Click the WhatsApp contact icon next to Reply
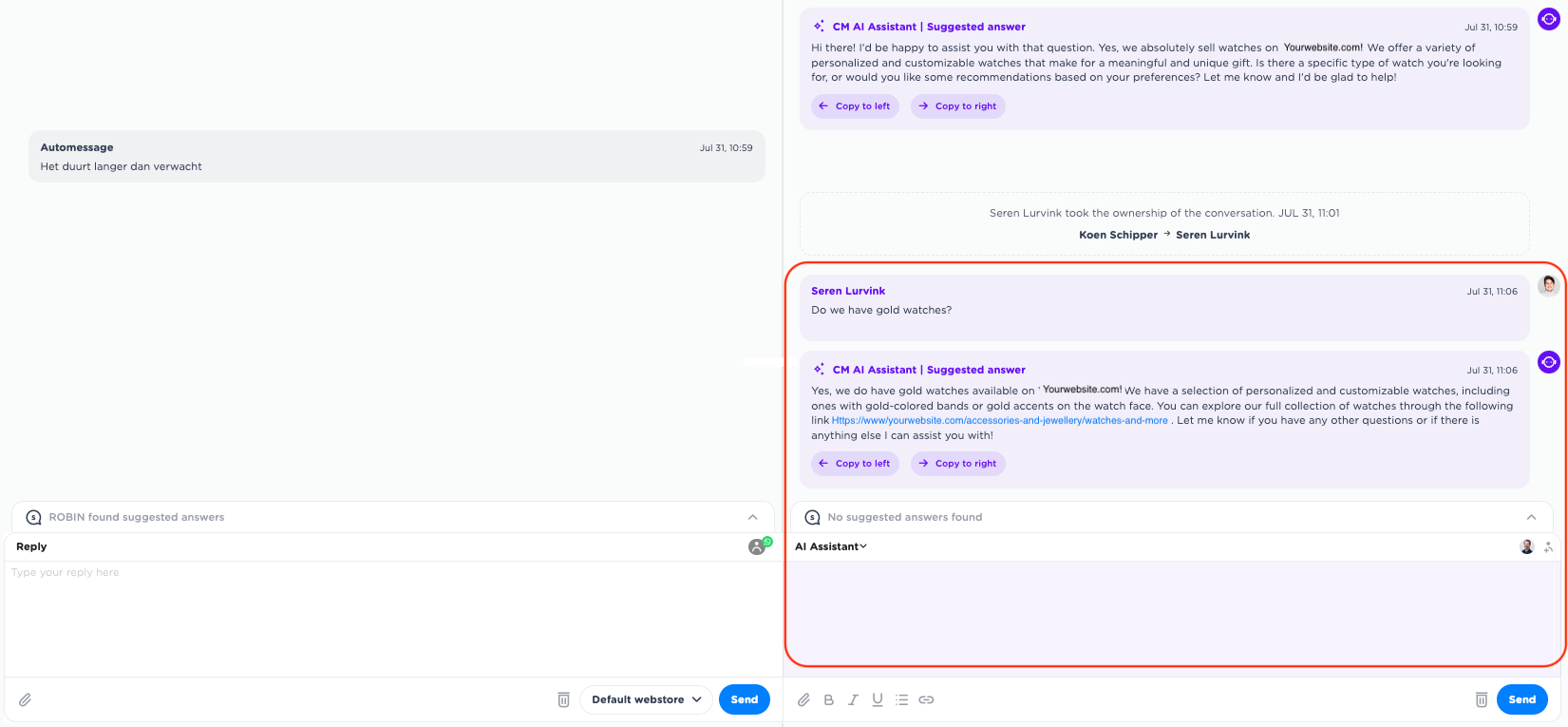 [758, 546]
